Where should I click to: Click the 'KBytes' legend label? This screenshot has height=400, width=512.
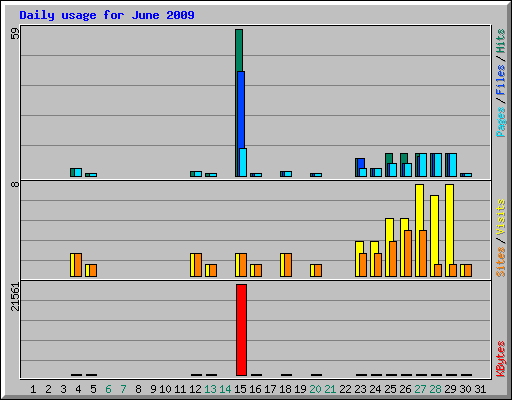[500, 359]
